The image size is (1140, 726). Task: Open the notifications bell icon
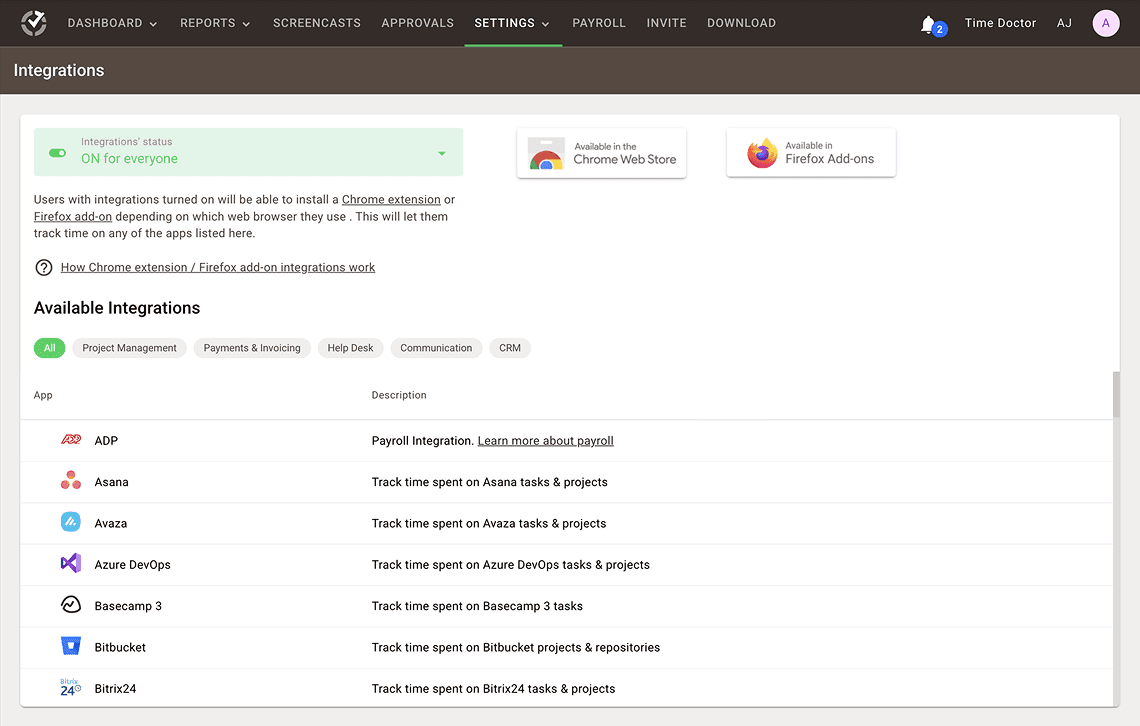tap(928, 25)
